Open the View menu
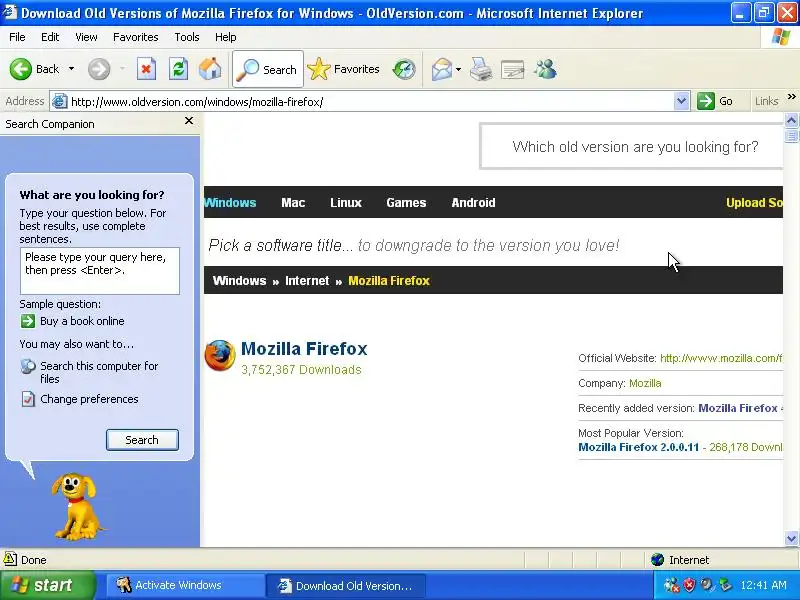The image size is (800, 600). click(86, 37)
